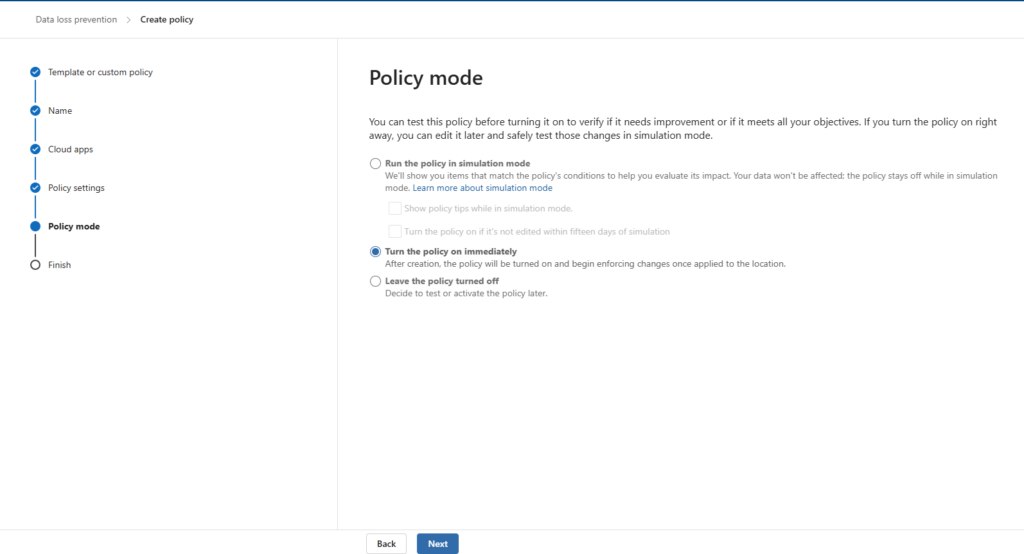The height and width of the screenshot is (554, 1024).
Task: Click the Create policy breadcrumb text
Action: (167, 20)
